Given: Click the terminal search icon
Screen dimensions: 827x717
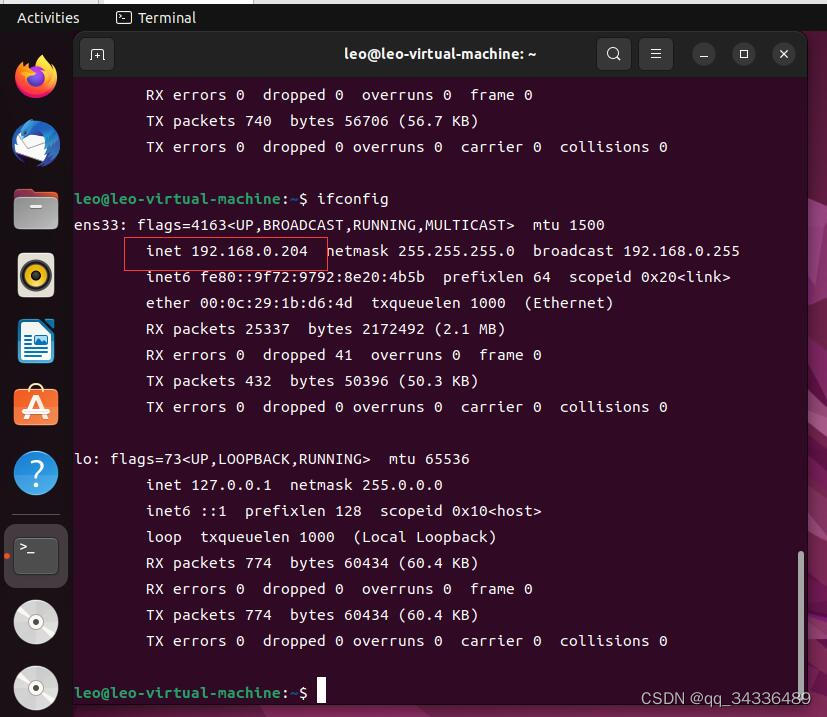Looking at the screenshot, I should pos(613,54).
